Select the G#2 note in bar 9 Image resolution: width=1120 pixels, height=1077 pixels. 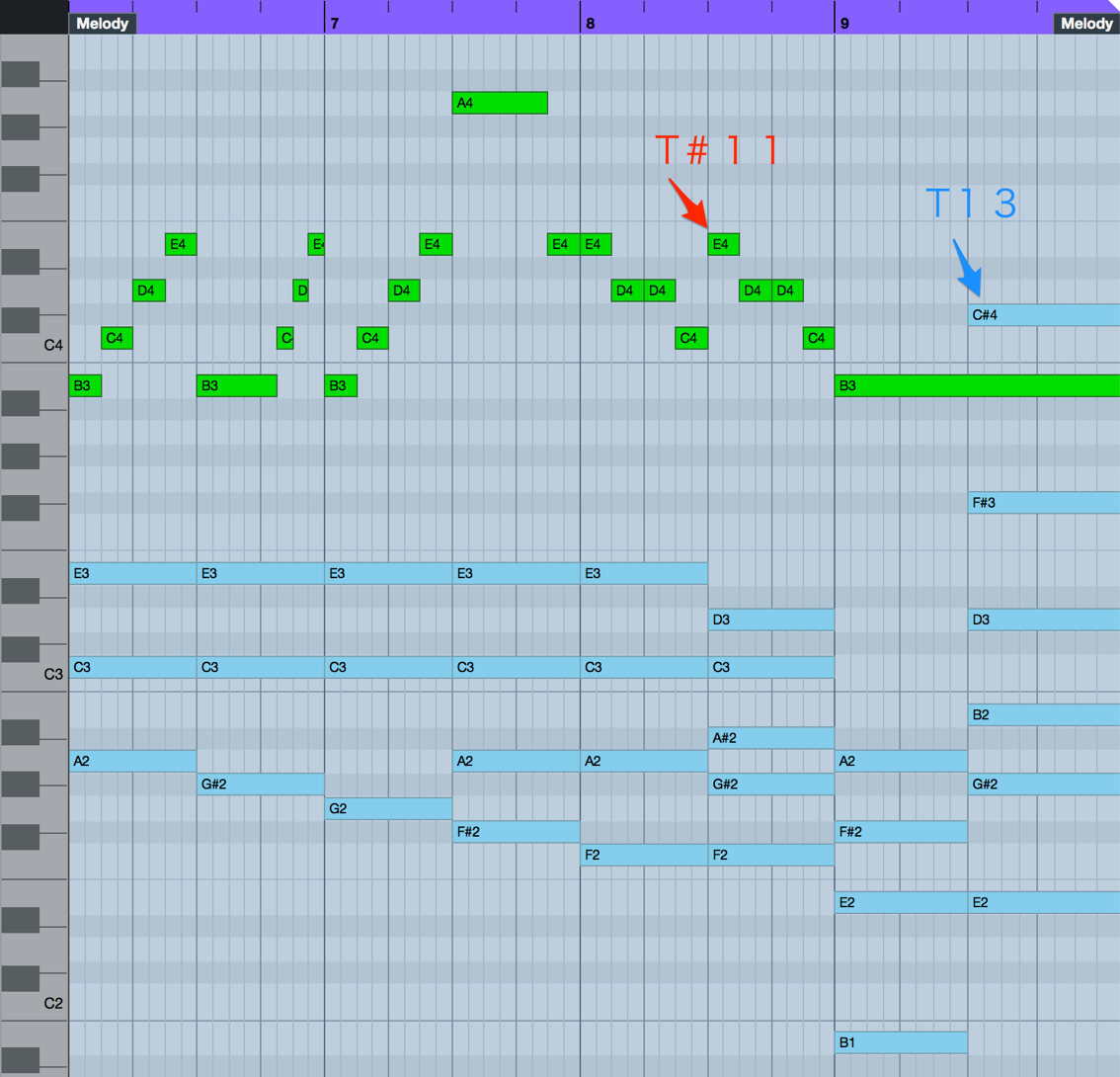[1044, 784]
